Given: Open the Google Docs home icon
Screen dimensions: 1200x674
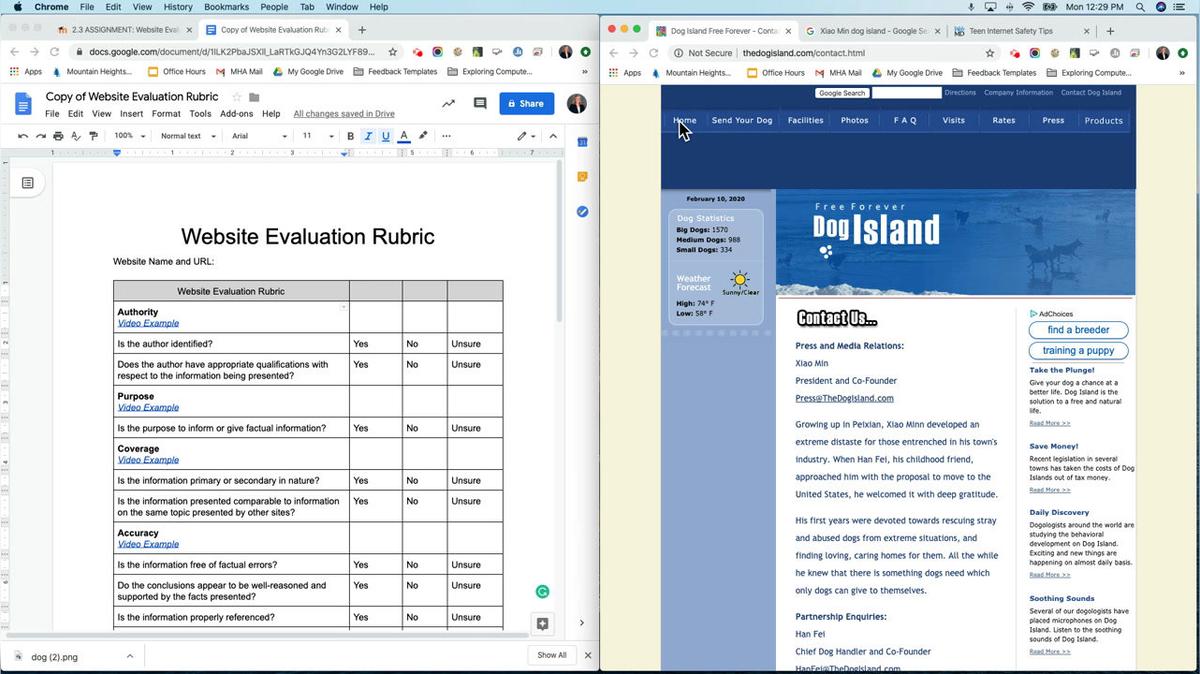Looking at the screenshot, I should pyautogui.click(x=24, y=103).
